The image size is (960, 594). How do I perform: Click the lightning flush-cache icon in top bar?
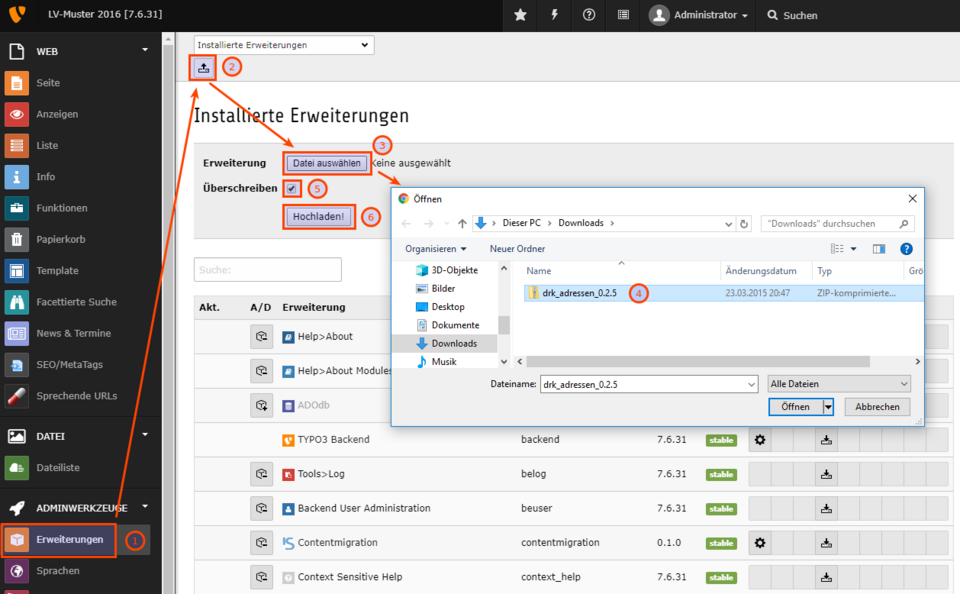tap(554, 15)
